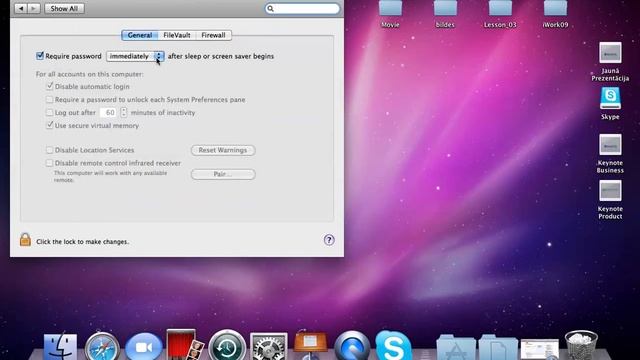Click 'This computer will work with any available remote' text

110,176
